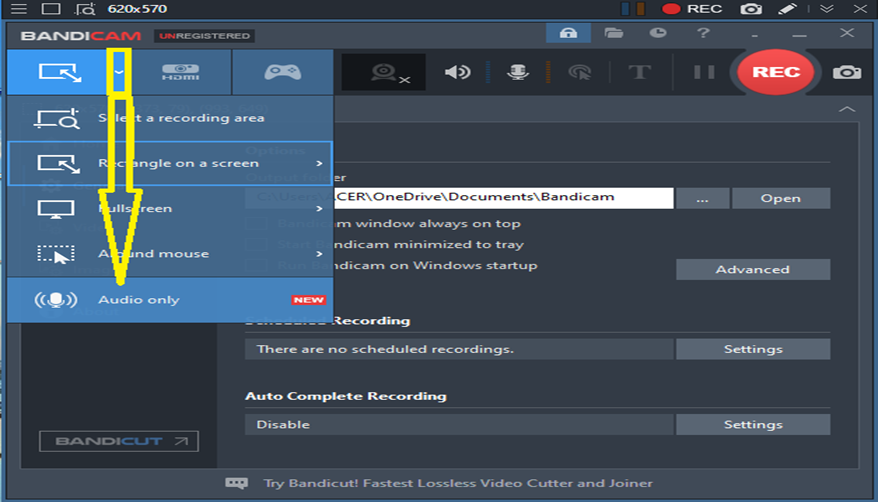Image resolution: width=878 pixels, height=502 pixels.
Task: Click the There are no scheduled recordings field
Action: [x=459, y=349]
